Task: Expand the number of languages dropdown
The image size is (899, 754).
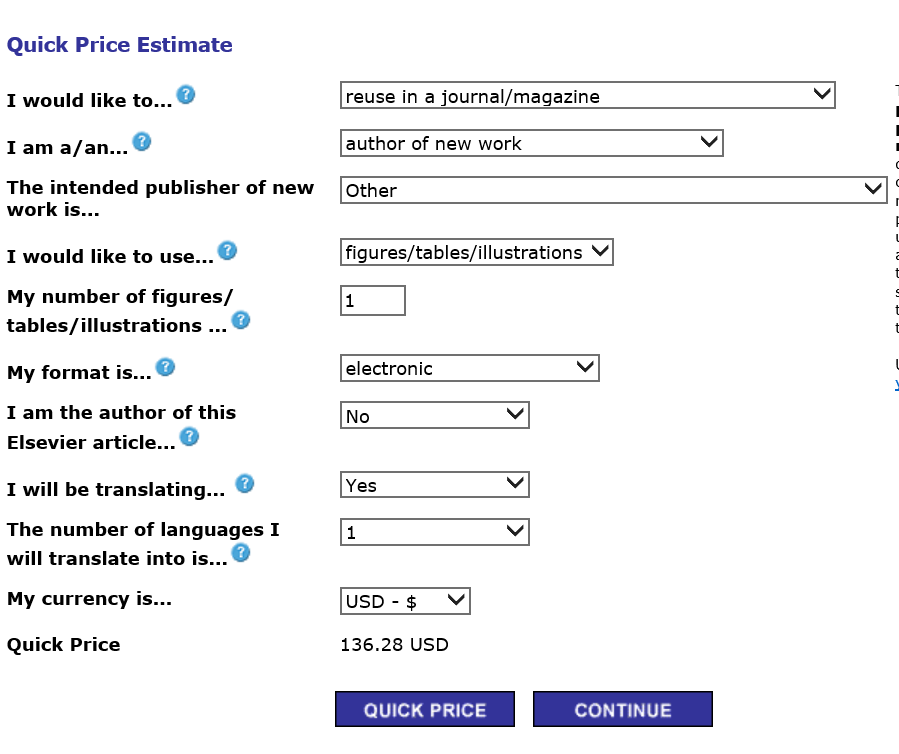Action: pyautogui.click(x=434, y=532)
